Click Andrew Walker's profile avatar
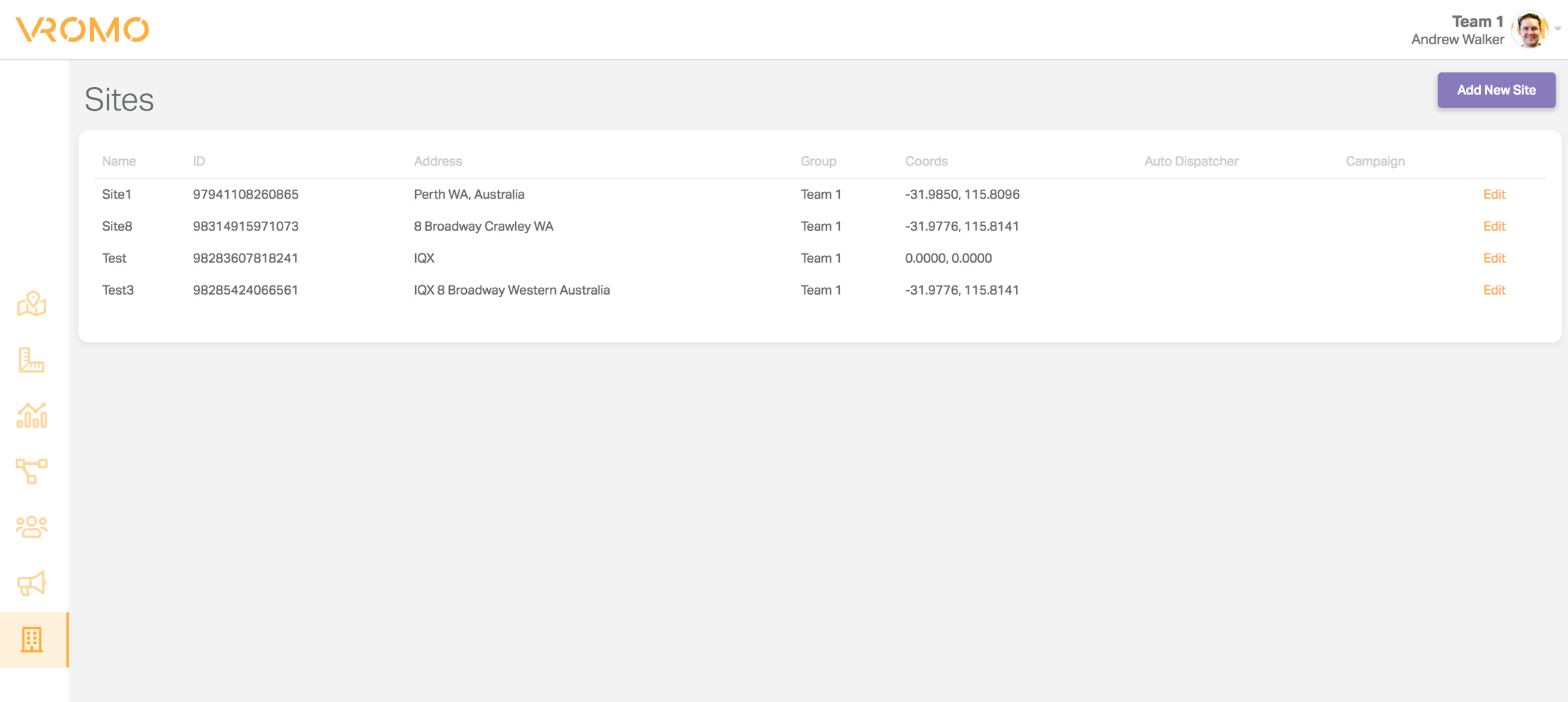 point(1530,30)
